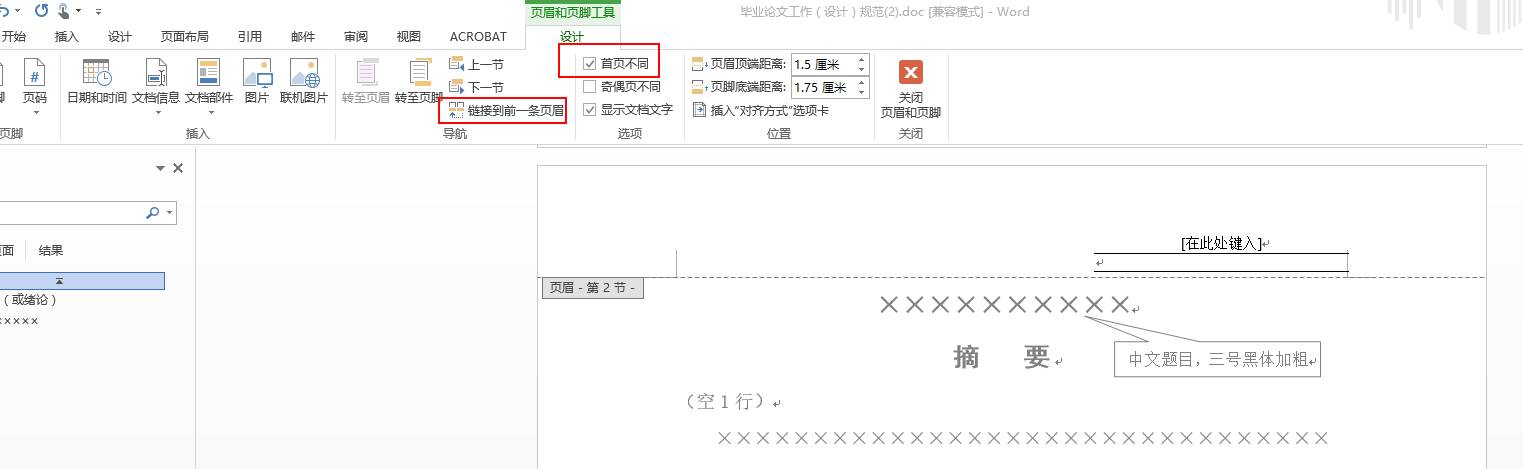Open the ACROBAT ribbon tab
This screenshot has width=1523, height=469.
(x=478, y=37)
